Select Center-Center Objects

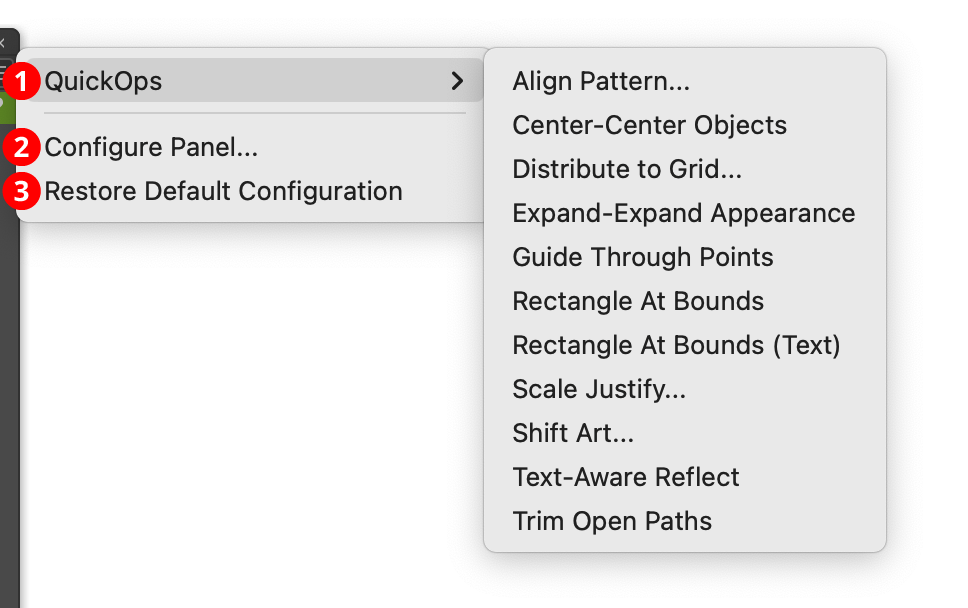pyautogui.click(x=649, y=125)
